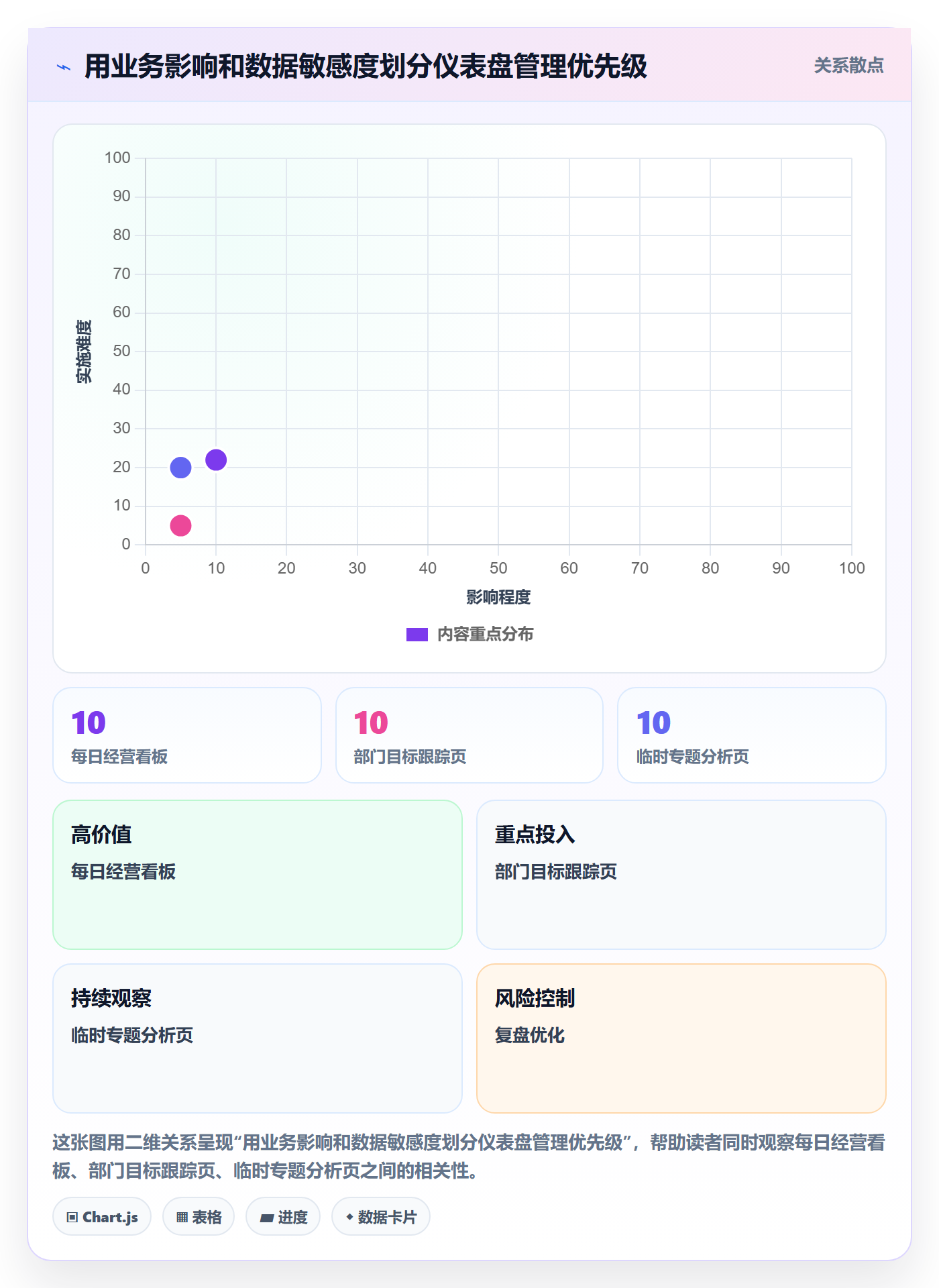The image size is (939, 1288).
Task: Click the diamond icon in 数据卡片 chip
Action: 349,1217
